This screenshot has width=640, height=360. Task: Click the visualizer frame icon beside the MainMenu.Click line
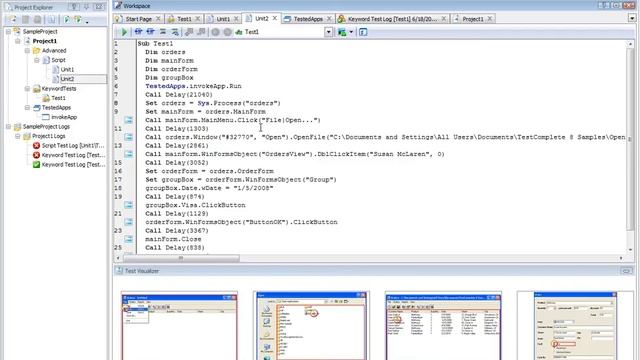point(128,120)
